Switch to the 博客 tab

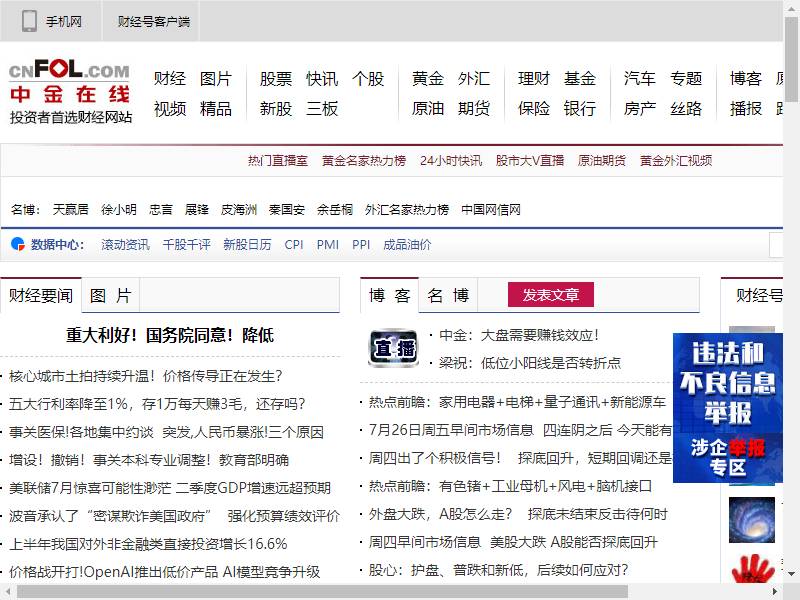[390, 295]
